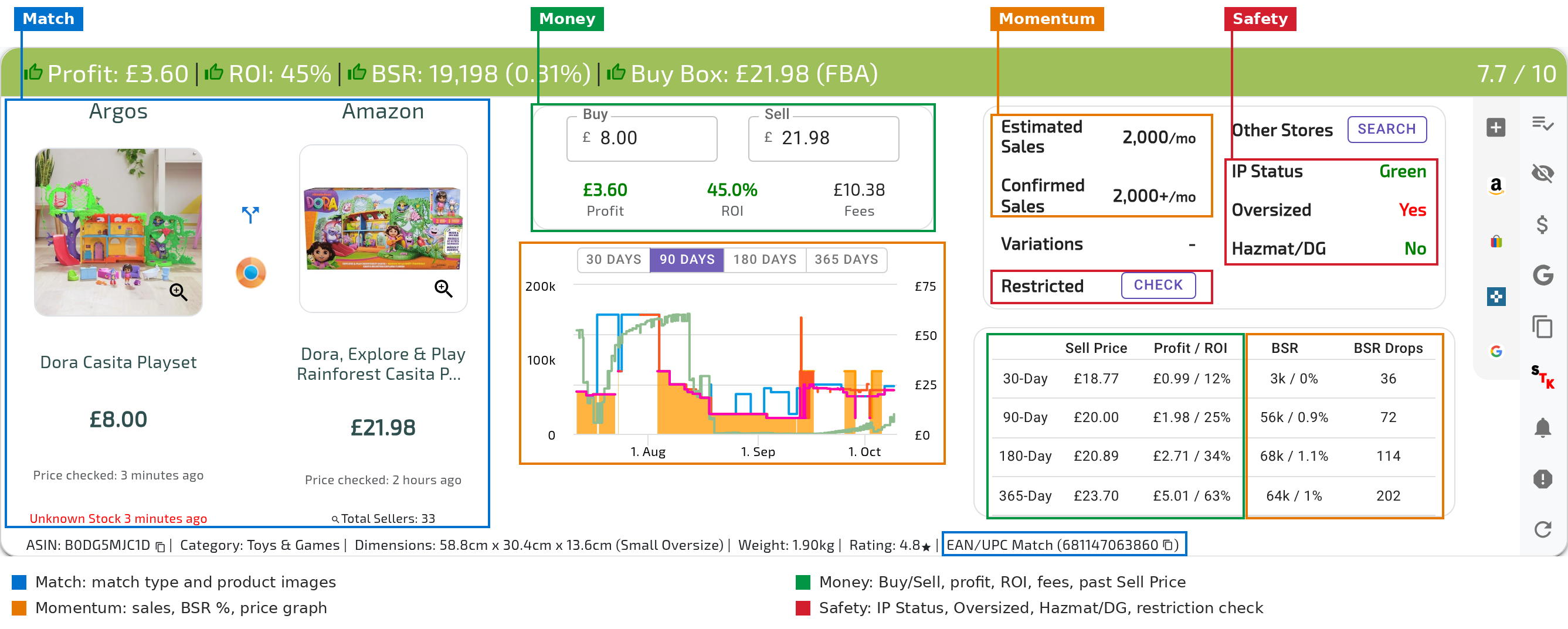Copy the ASIN with the copy icon
Screen dimensions: 1568x629
point(160,546)
